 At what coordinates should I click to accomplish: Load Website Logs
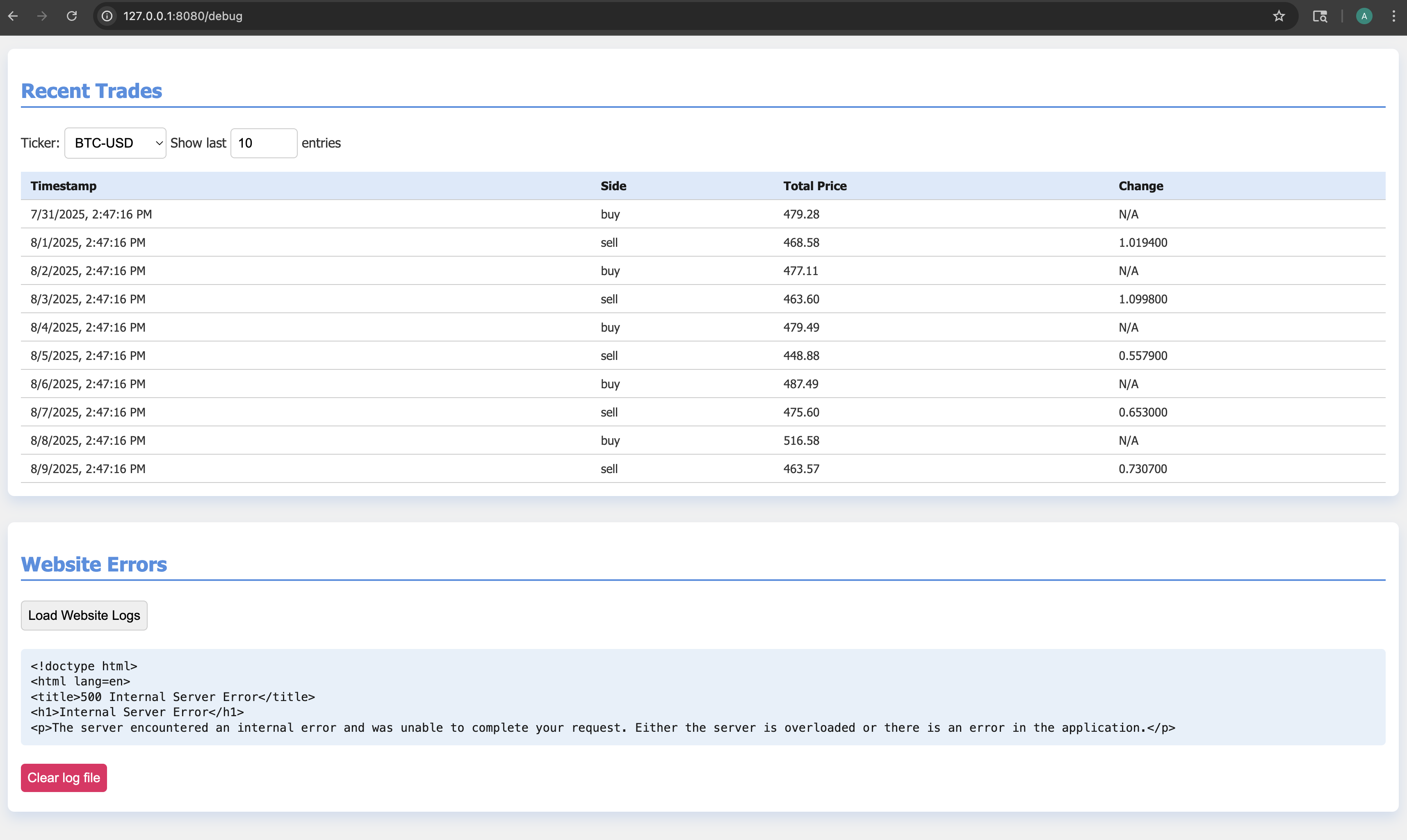84,615
